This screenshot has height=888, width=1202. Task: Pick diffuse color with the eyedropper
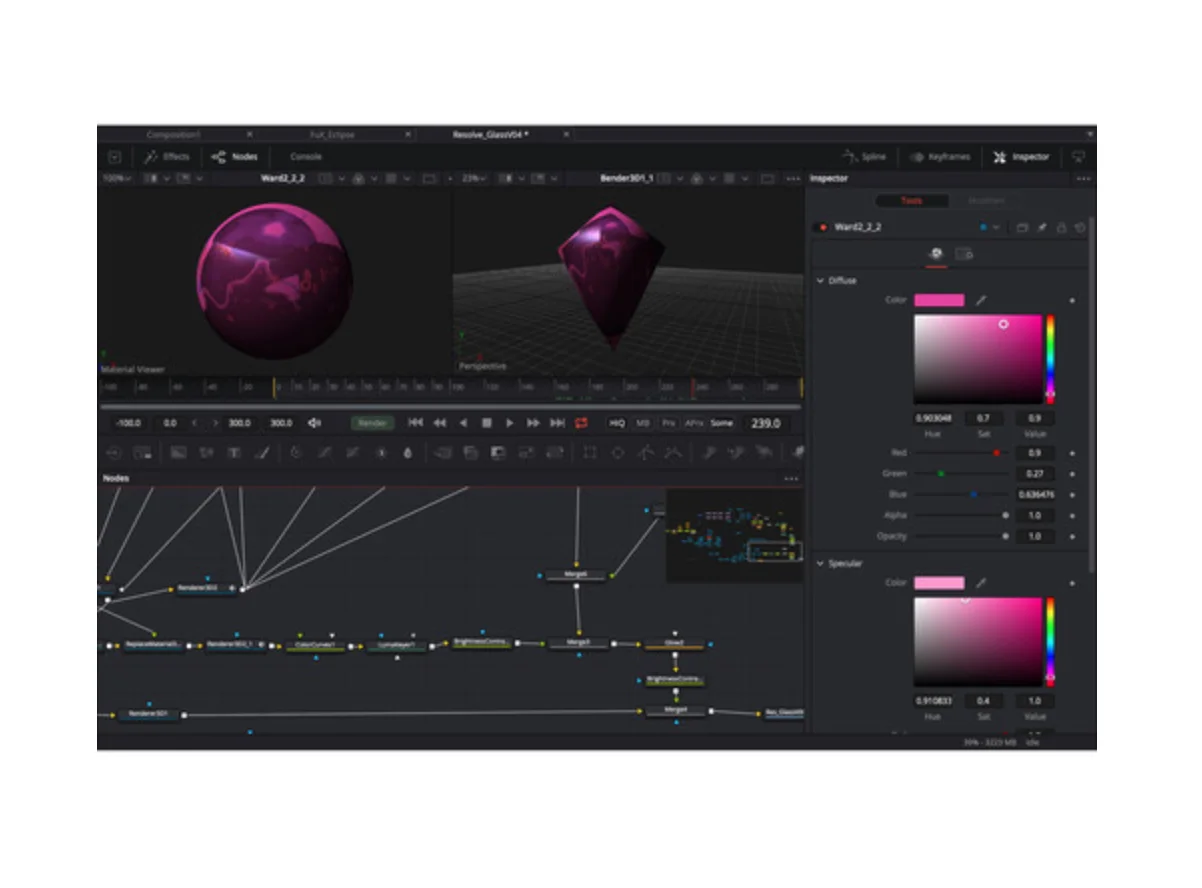(981, 300)
